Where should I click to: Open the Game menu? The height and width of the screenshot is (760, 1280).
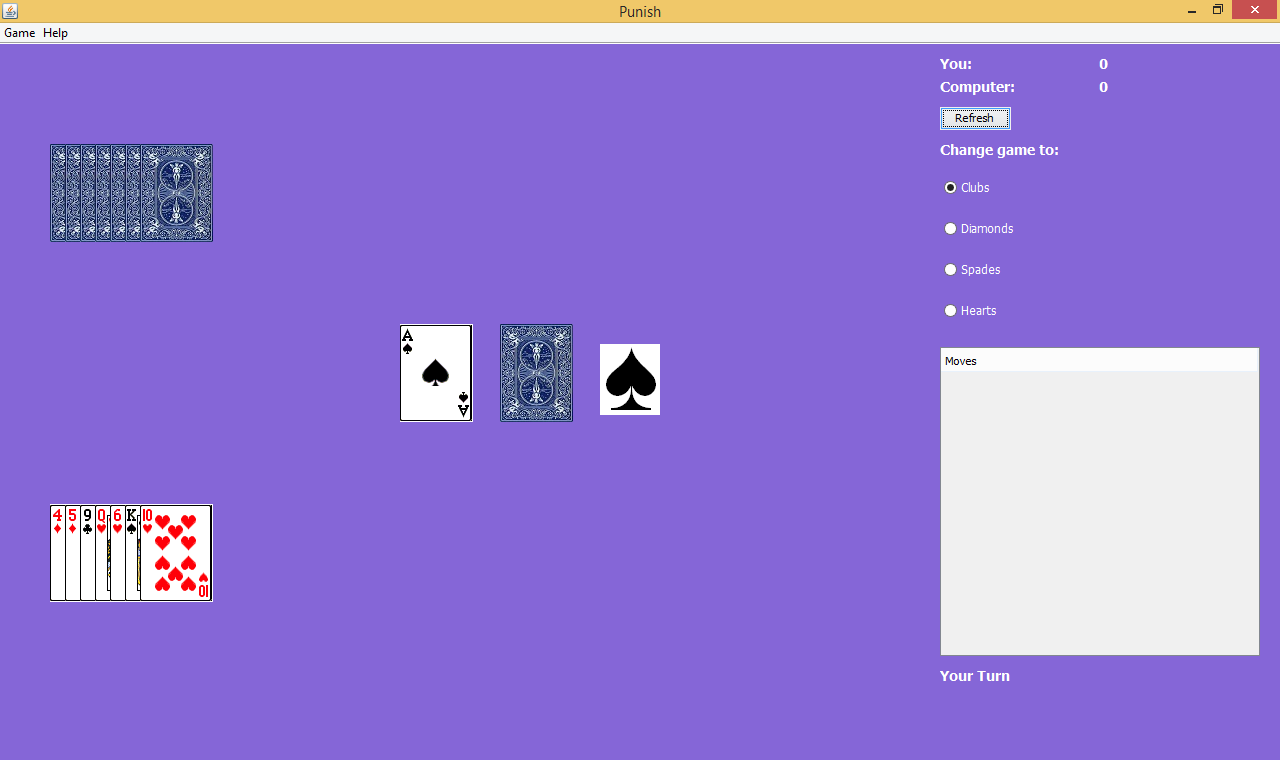click(19, 33)
